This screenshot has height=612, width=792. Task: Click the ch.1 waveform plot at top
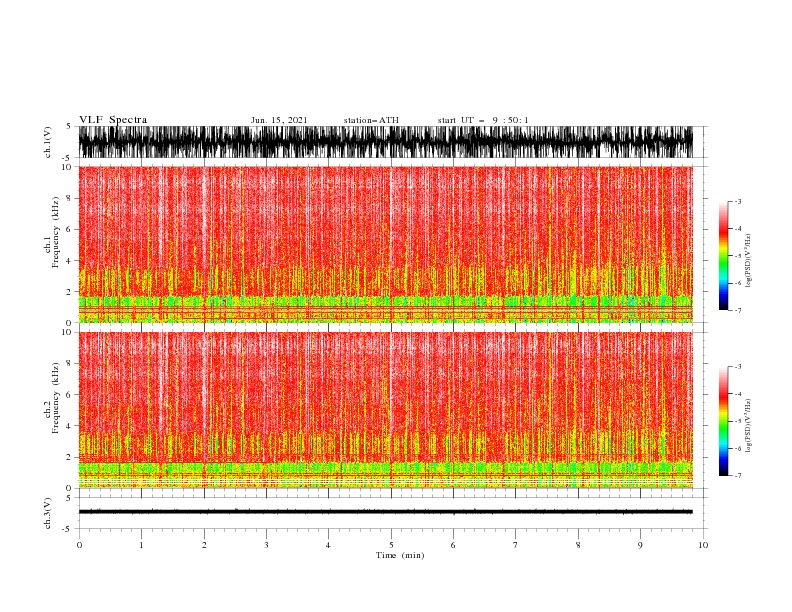point(386,142)
